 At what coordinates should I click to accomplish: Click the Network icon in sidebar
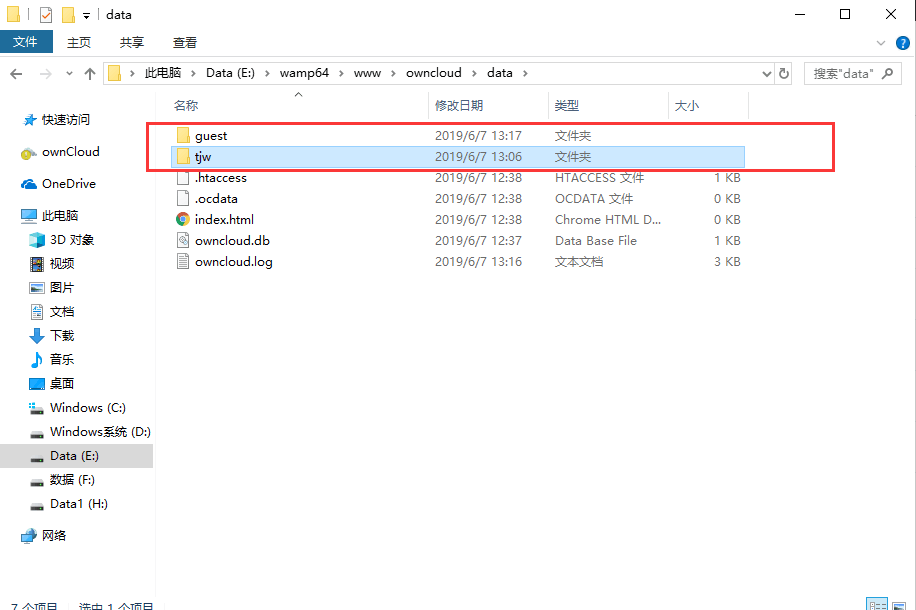(x=29, y=536)
